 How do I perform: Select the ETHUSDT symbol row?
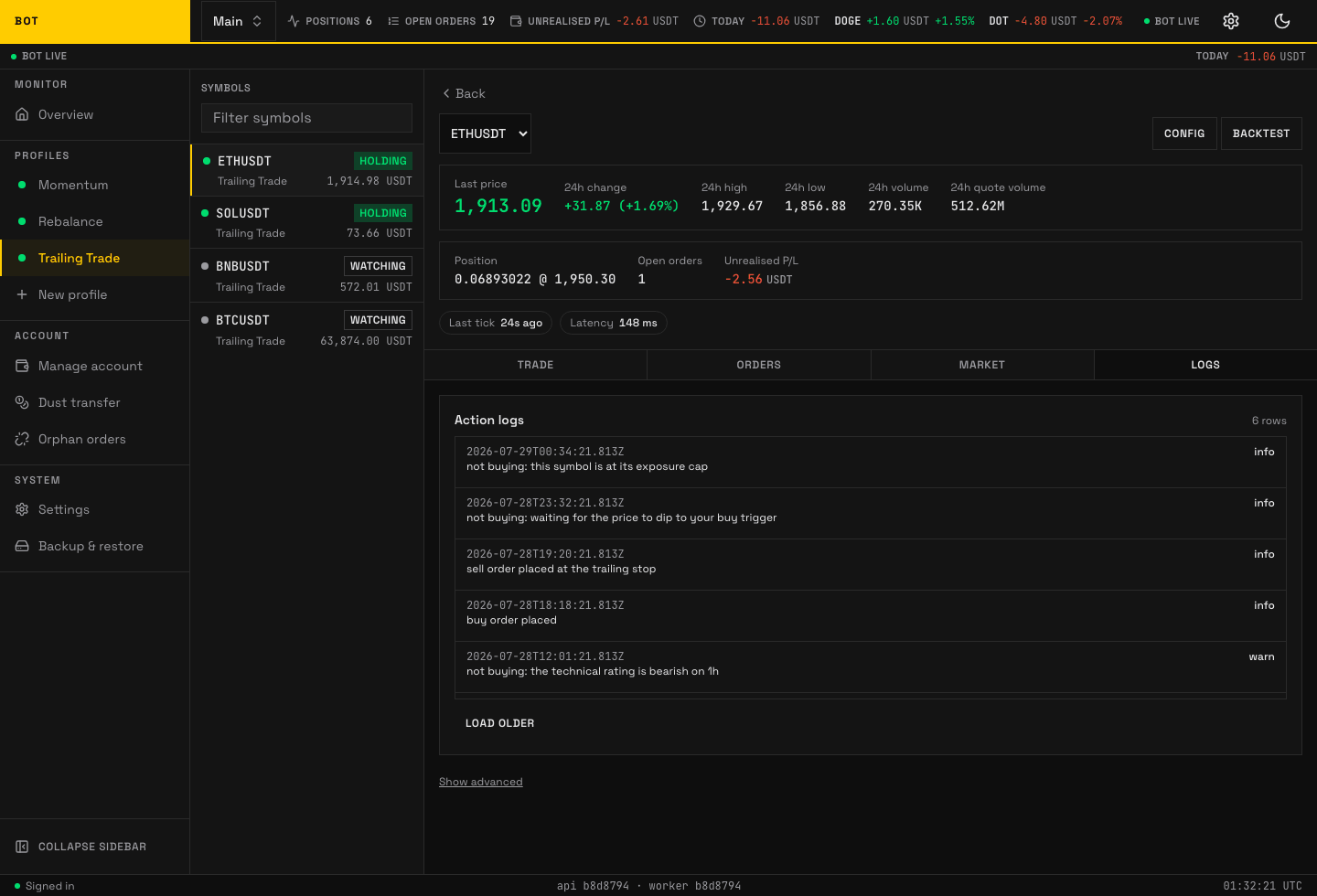tap(307, 170)
